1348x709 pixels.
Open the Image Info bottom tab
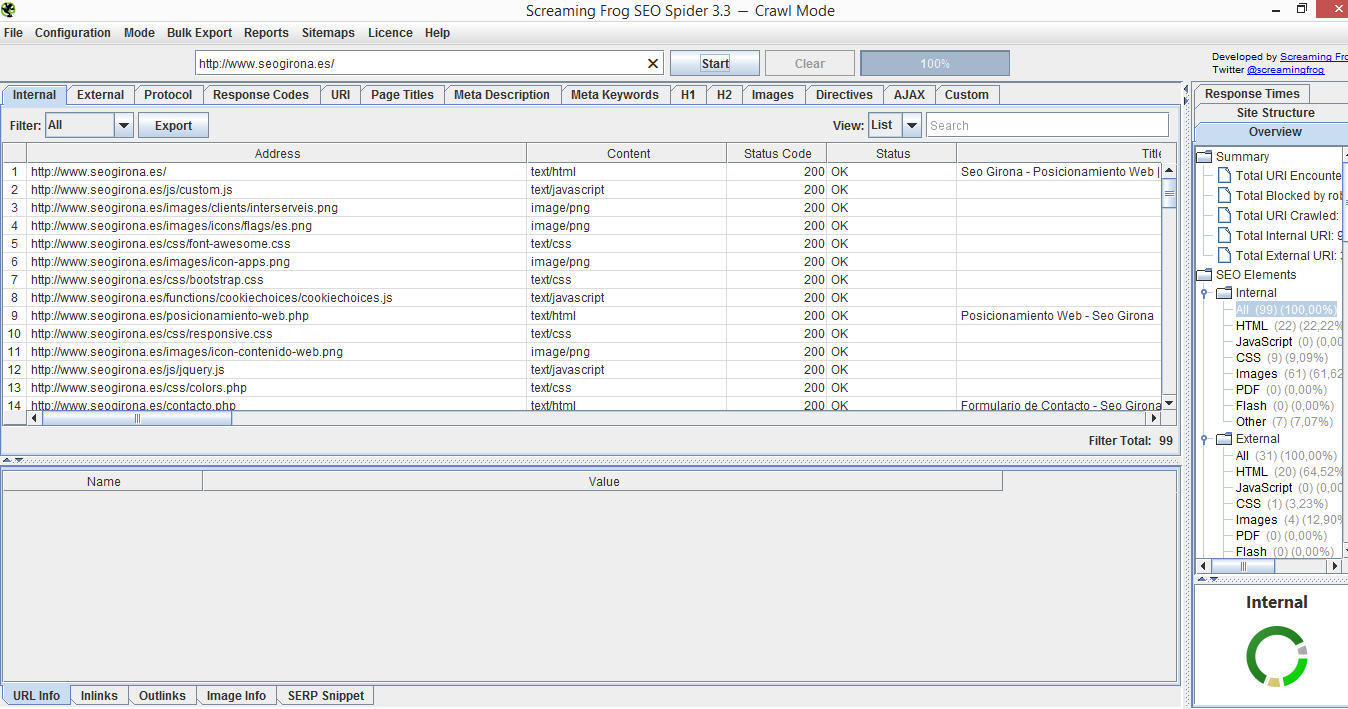point(236,695)
